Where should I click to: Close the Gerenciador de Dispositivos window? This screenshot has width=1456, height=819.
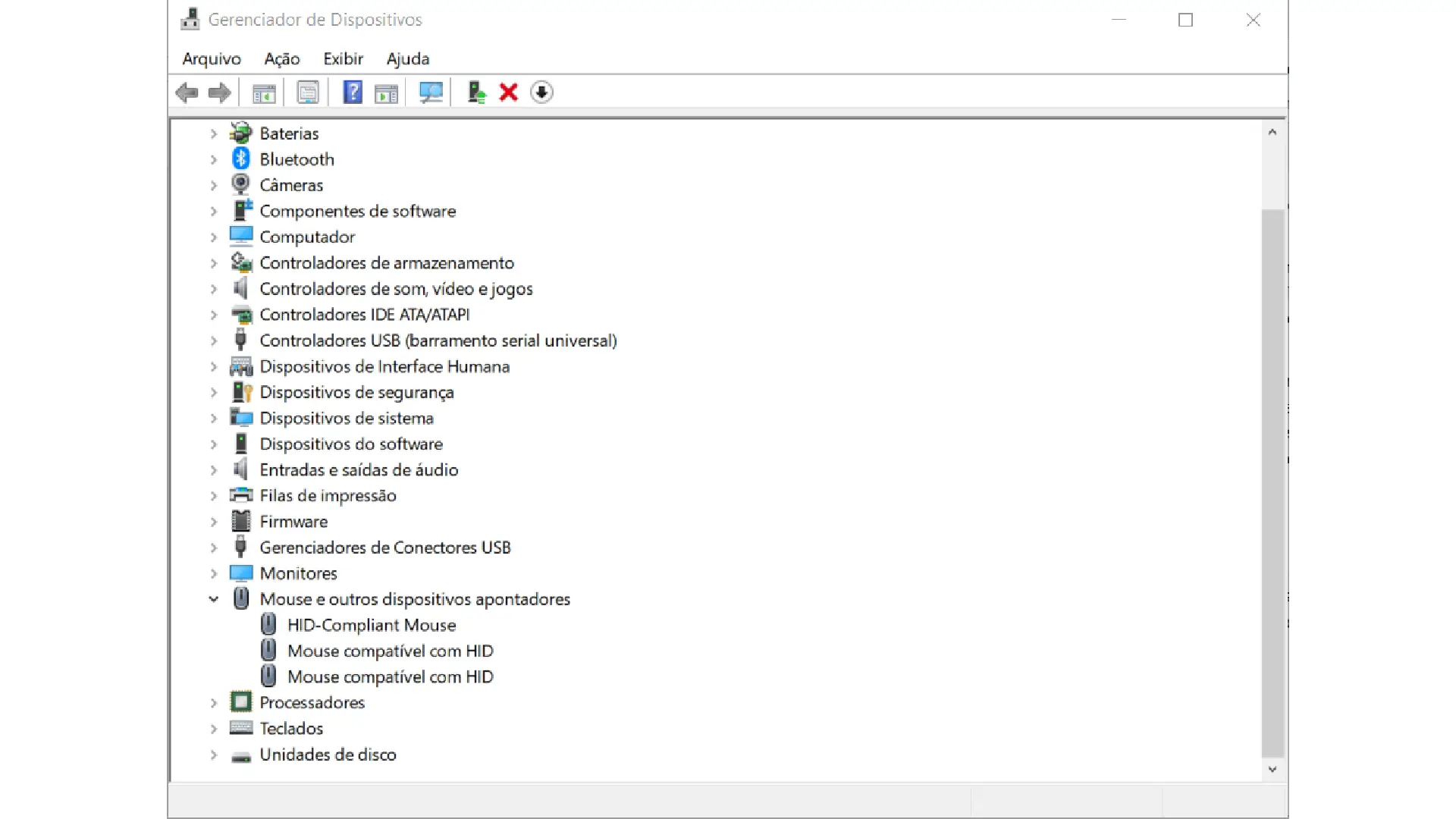pyautogui.click(x=1254, y=20)
